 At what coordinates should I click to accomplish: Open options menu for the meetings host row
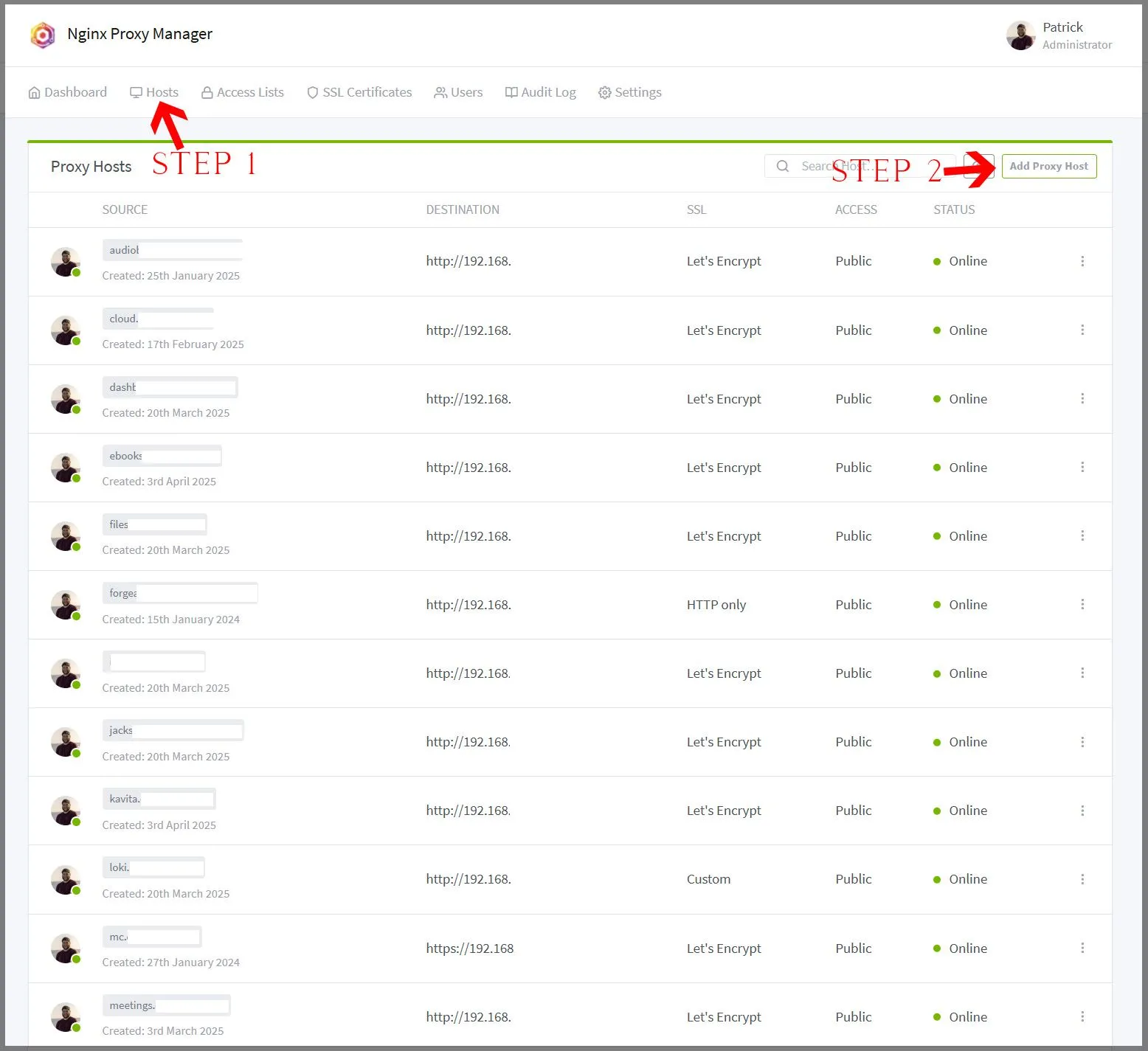pyautogui.click(x=1082, y=1016)
